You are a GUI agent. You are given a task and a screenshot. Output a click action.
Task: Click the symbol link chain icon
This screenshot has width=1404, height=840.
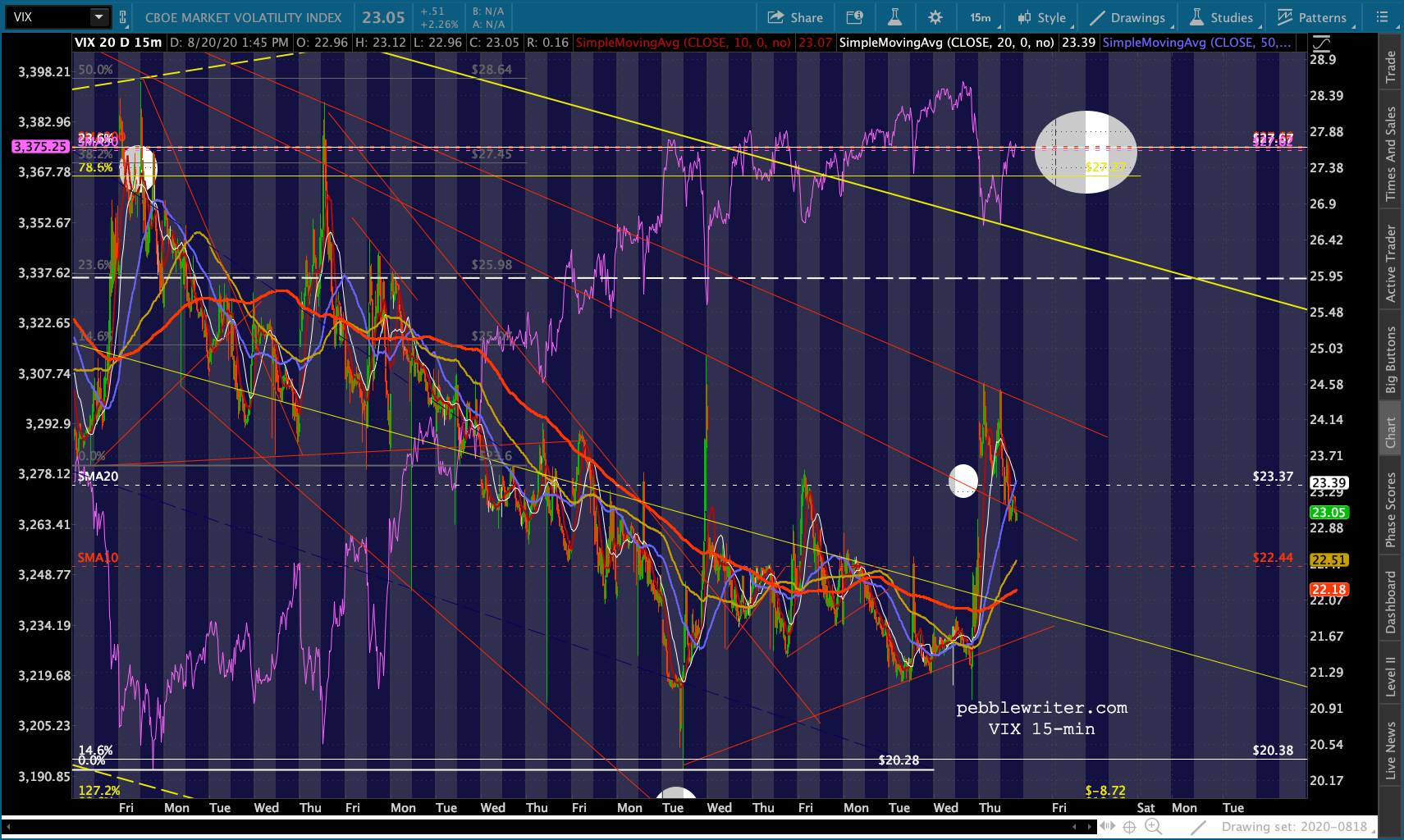click(123, 17)
